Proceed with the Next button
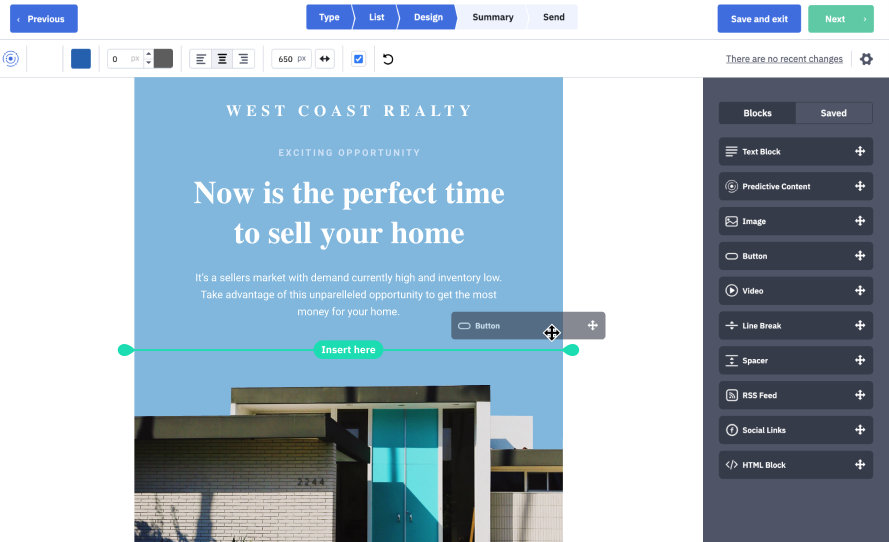The height and width of the screenshot is (542, 889). (x=841, y=19)
